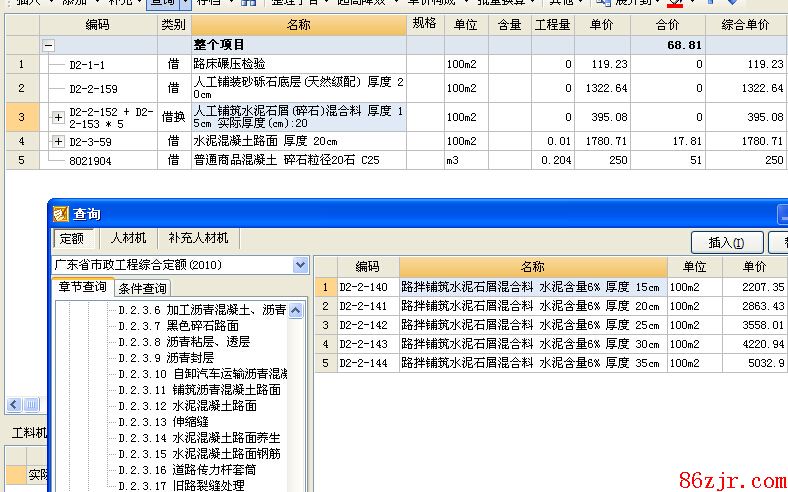The width and height of the screenshot is (788, 492).
Task: Select D.2.3.9 沥青封层 tree node
Action: point(190,358)
